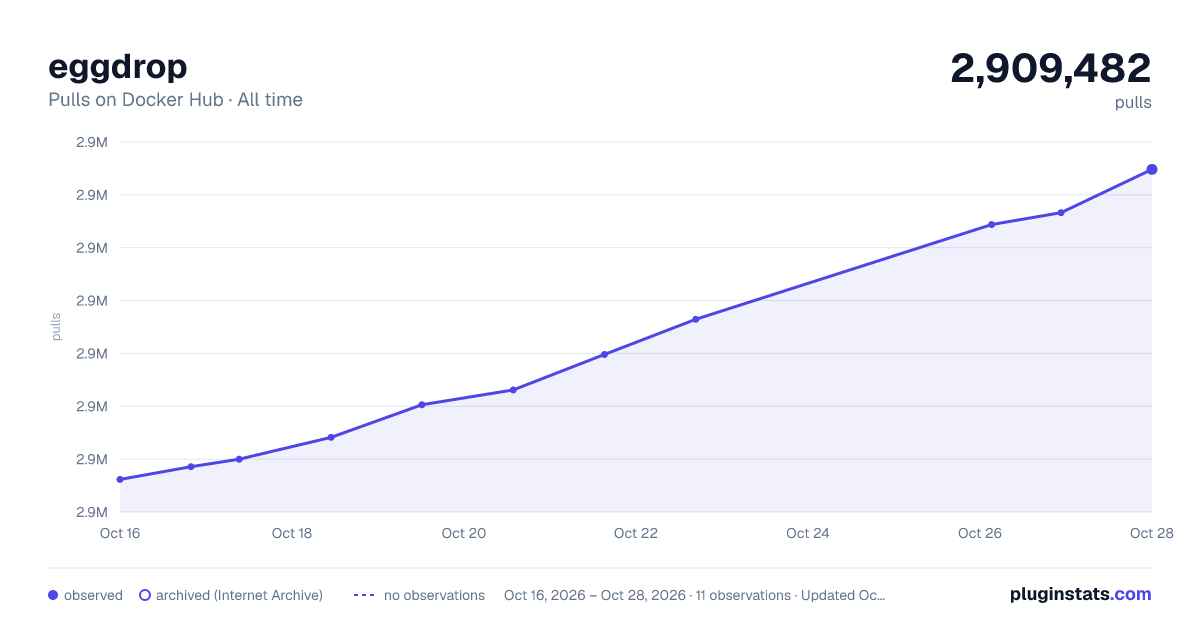This screenshot has width=1200, height=630.
Task: Click the eggdrop chart title
Action: [x=118, y=67]
